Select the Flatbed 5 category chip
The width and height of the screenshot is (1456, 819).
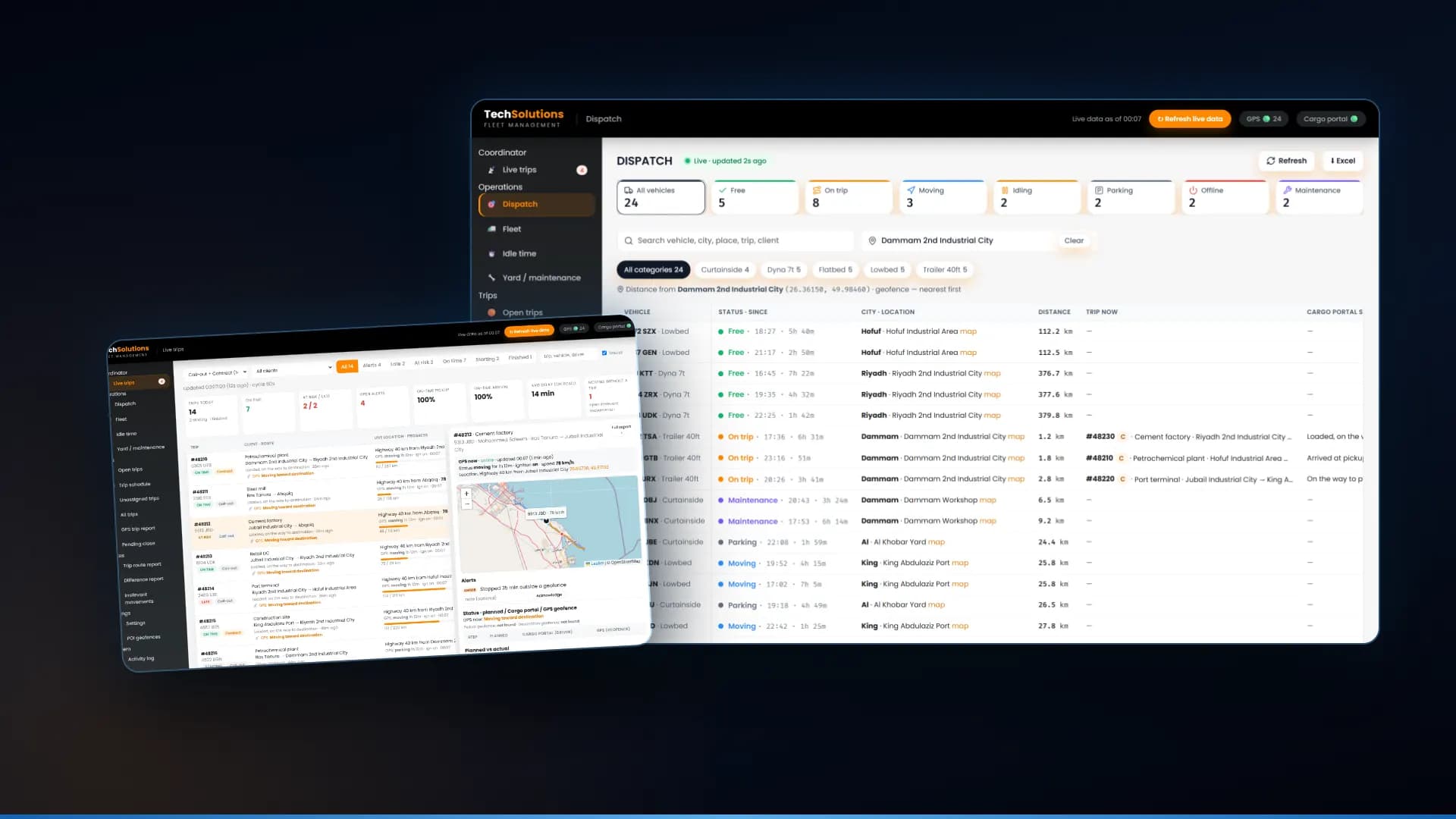coord(835,270)
